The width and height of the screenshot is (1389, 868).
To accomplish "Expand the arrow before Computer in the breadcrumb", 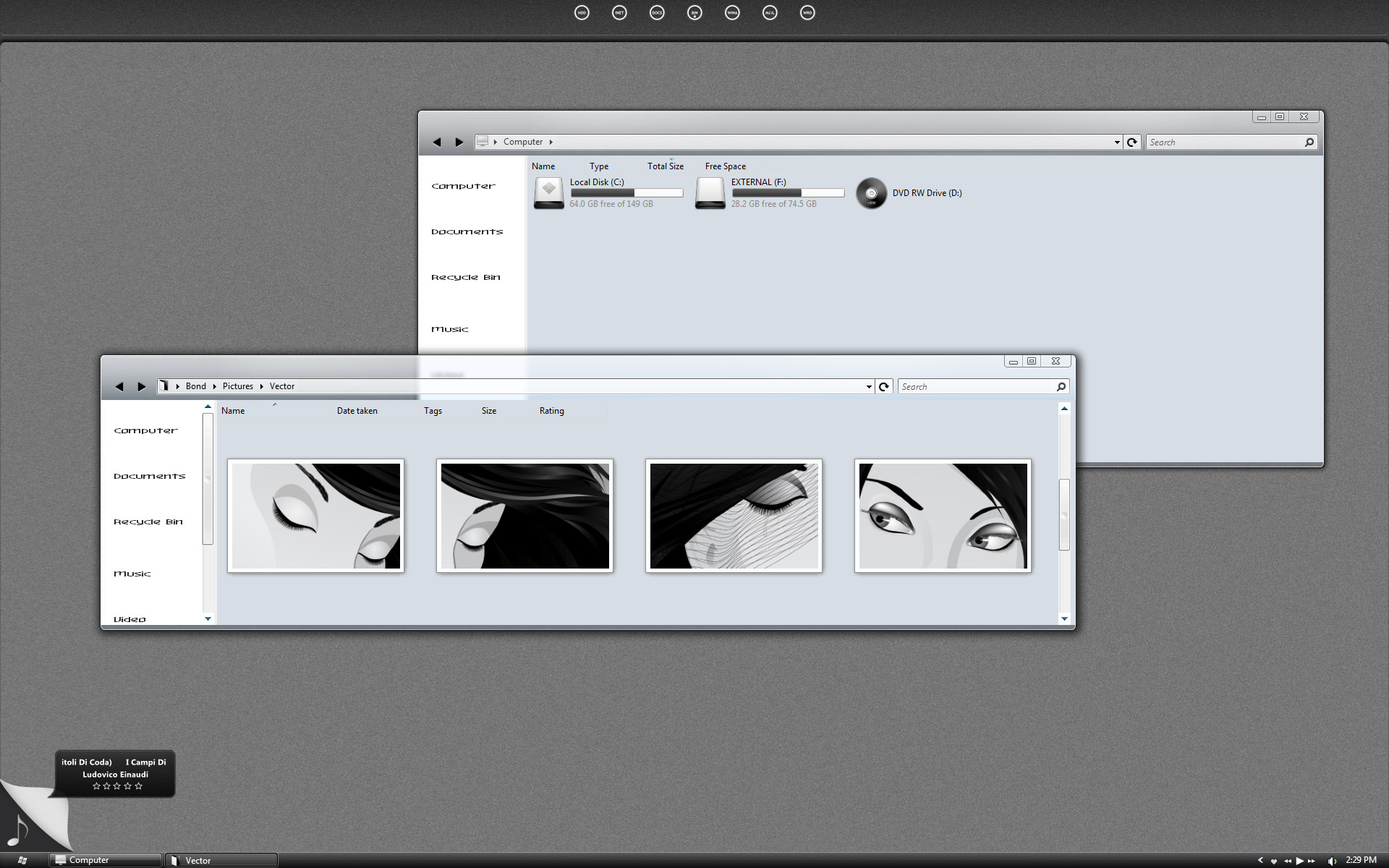I will click(495, 142).
